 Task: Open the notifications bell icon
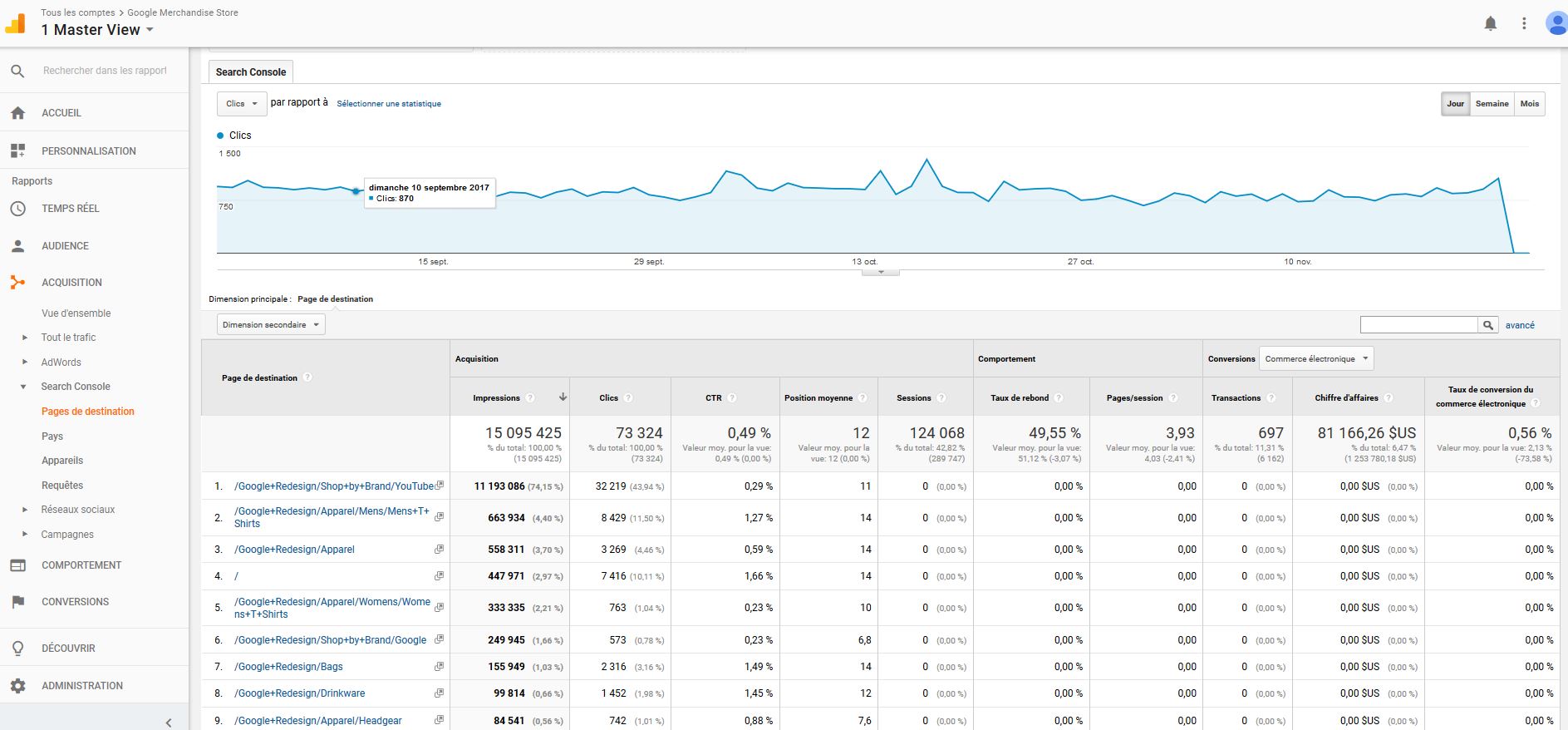tap(1491, 23)
